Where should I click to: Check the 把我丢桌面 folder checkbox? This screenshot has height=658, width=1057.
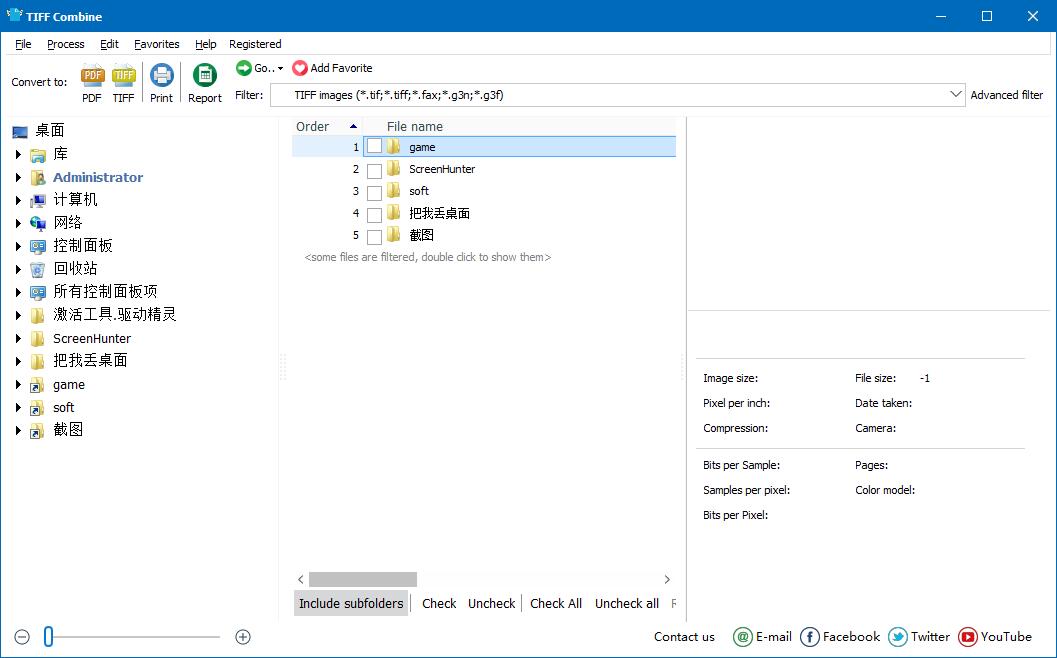tap(374, 215)
